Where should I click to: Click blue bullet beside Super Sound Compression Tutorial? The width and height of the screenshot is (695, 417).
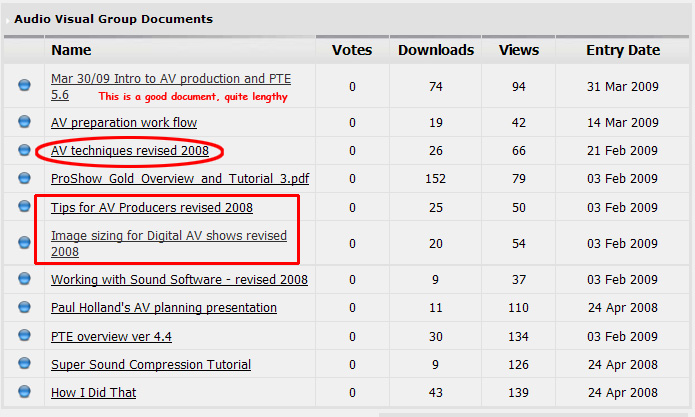(x=24, y=365)
